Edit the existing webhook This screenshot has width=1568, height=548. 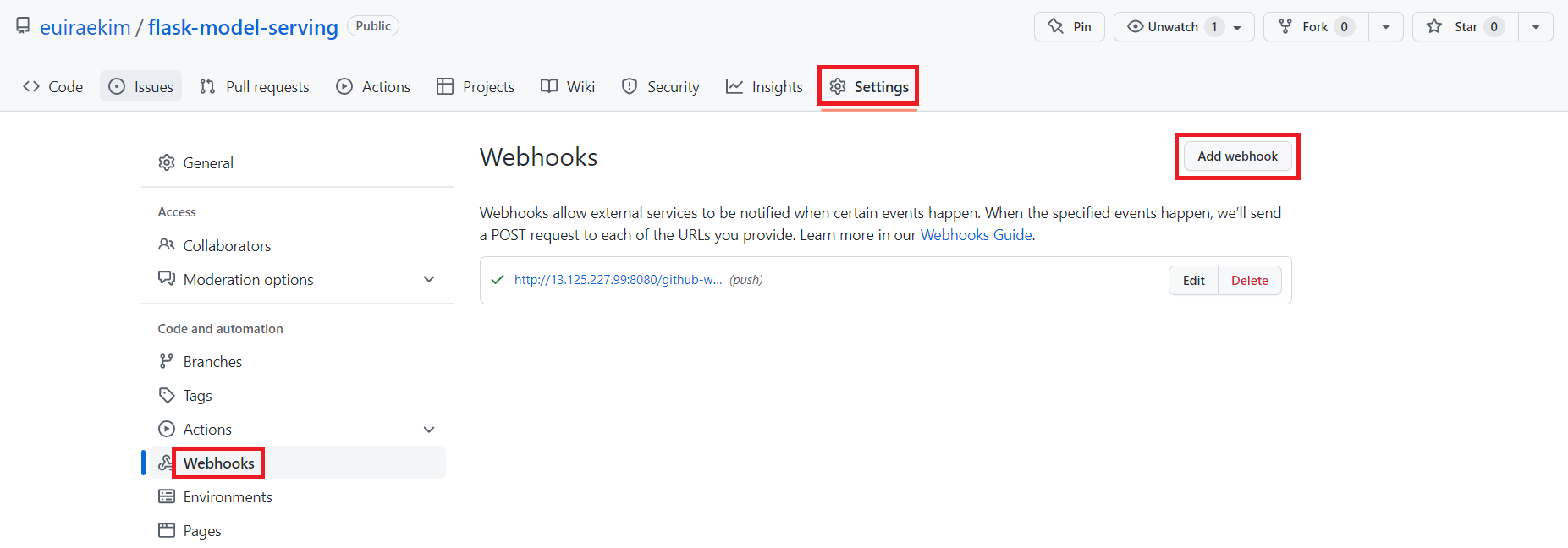pyautogui.click(x=1193, y=280)
